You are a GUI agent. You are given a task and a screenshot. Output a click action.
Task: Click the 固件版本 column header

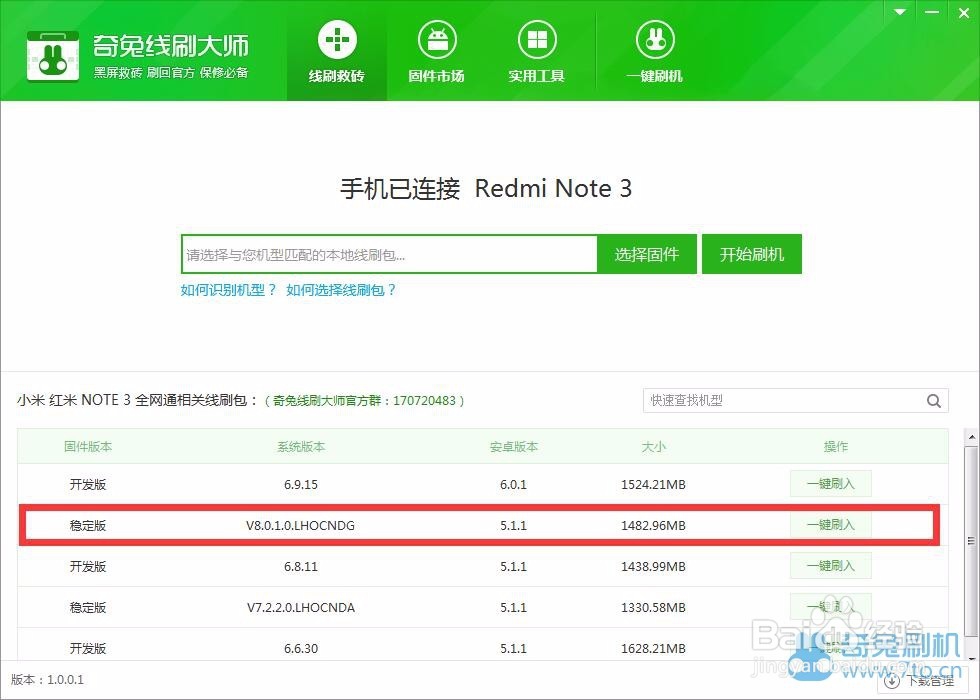pos(88,447)
